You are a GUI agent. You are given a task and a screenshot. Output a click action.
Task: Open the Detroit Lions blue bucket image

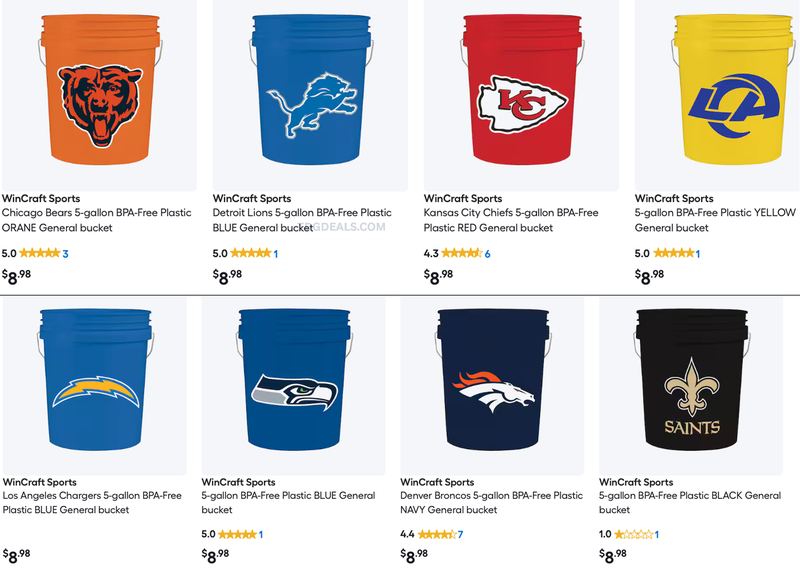tap(310, 95)
